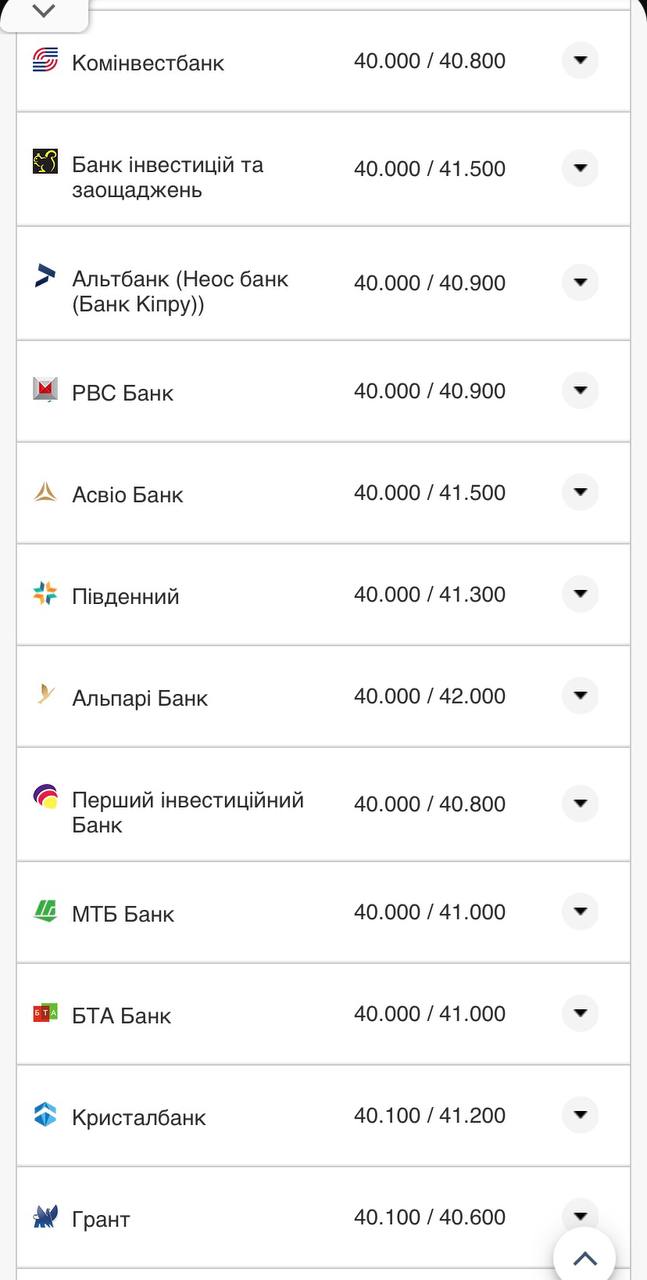Collapse the top panel chevron

44,12
